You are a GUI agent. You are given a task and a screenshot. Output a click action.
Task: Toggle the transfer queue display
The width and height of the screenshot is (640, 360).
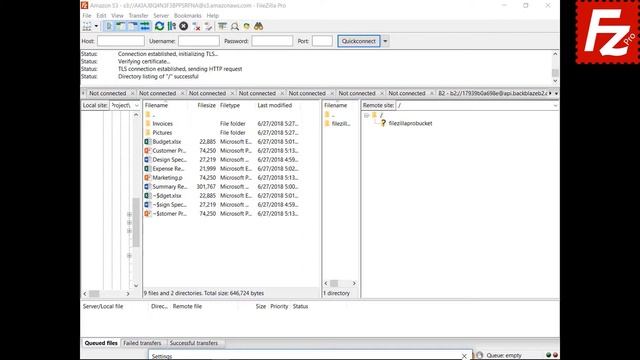[145, 27]
